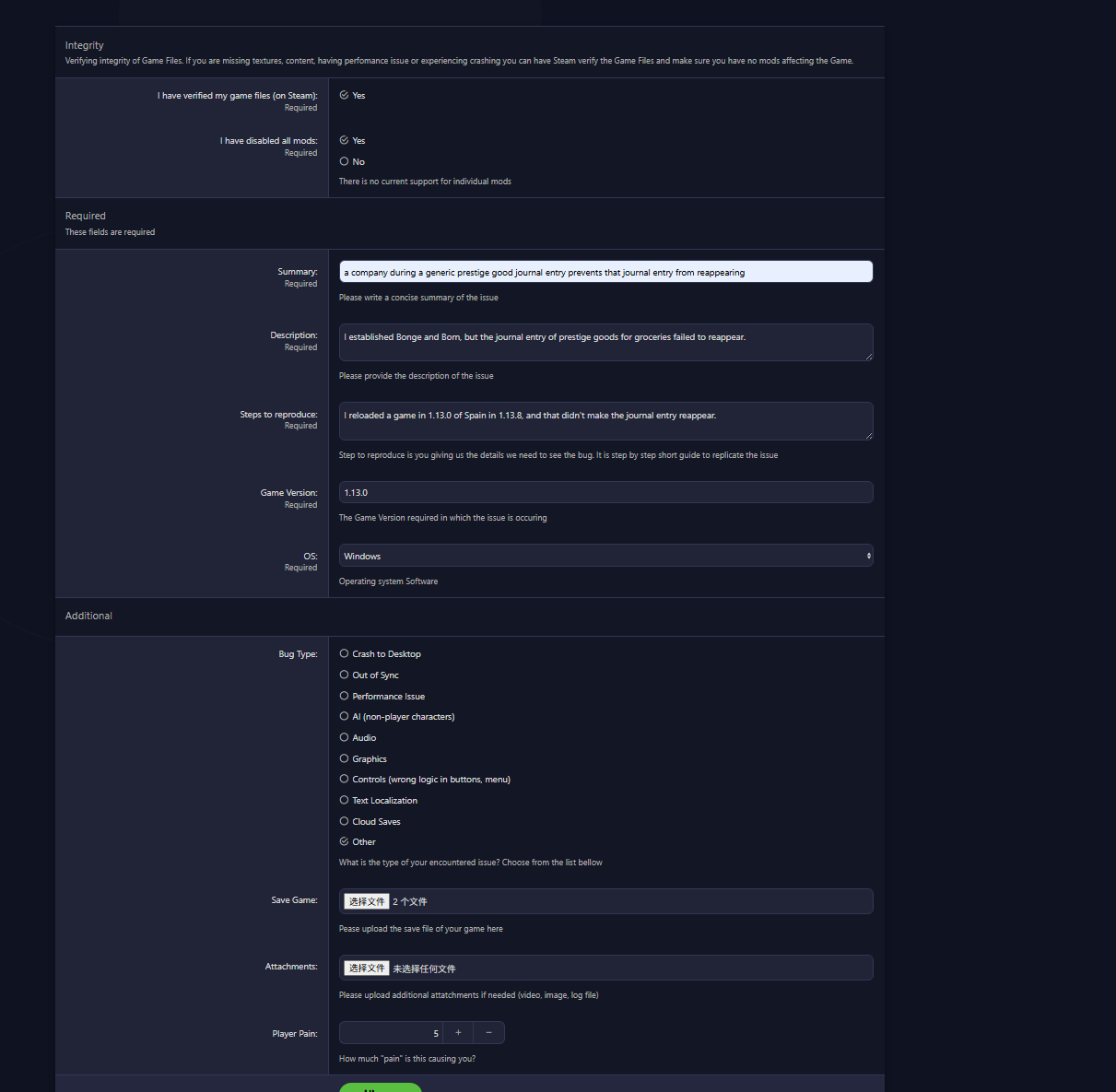1116x1092 pixels.
Task: Click 'How much "pain" is this causing you?' text
Action: (x=407, y=1059)
